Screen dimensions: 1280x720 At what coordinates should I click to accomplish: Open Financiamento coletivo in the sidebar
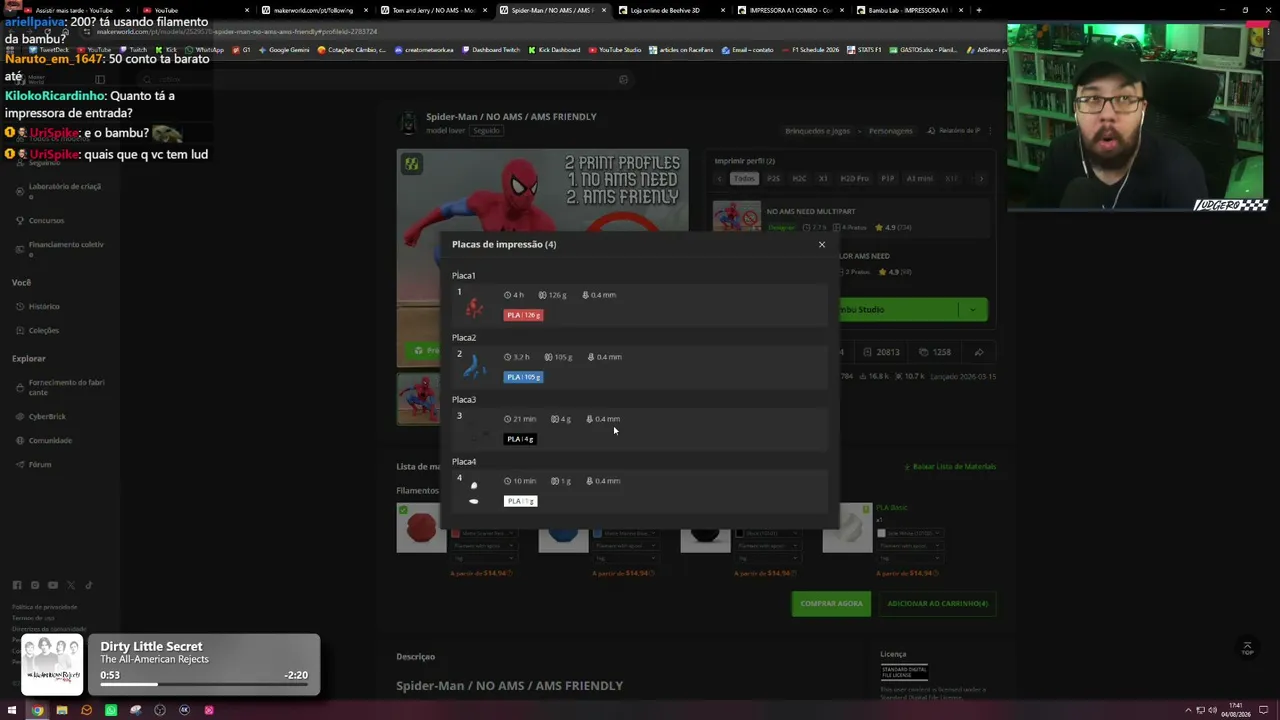pyautogui.click(x=60, y=249)
